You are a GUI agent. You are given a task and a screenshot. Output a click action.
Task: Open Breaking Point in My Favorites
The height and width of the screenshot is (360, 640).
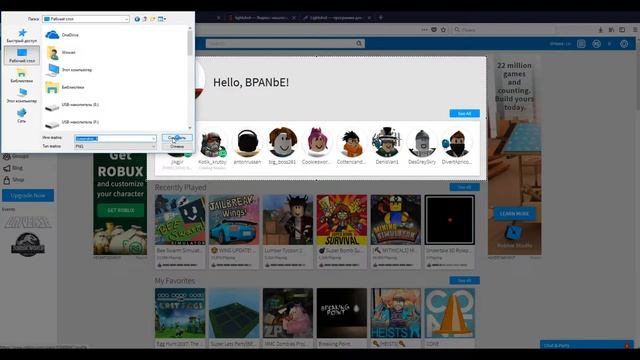click(342, 313)
